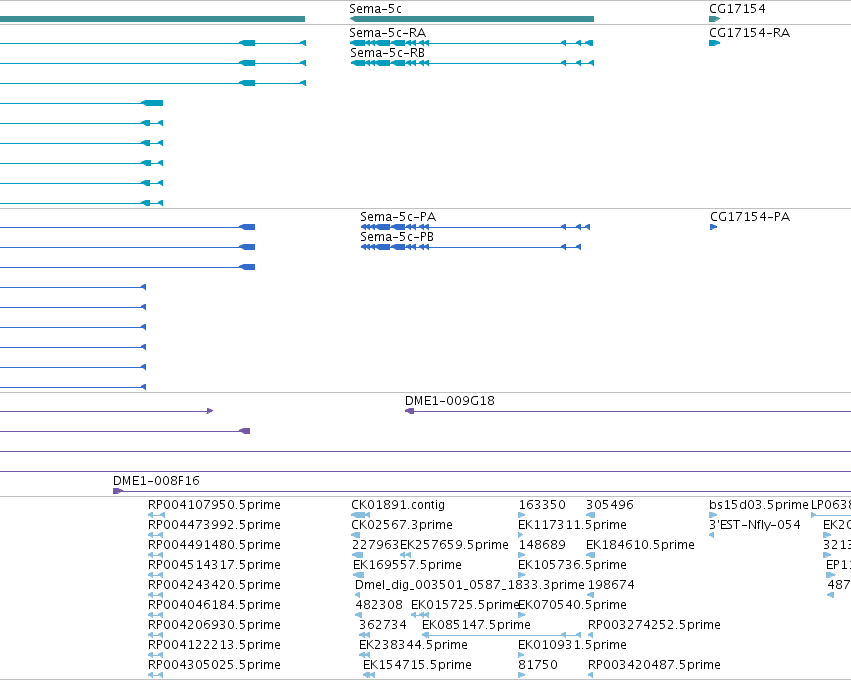Select the EK070540.5prime feature label
Viewport: 851px width, 680px height.
pyautogui.click(x=573, y=605)
